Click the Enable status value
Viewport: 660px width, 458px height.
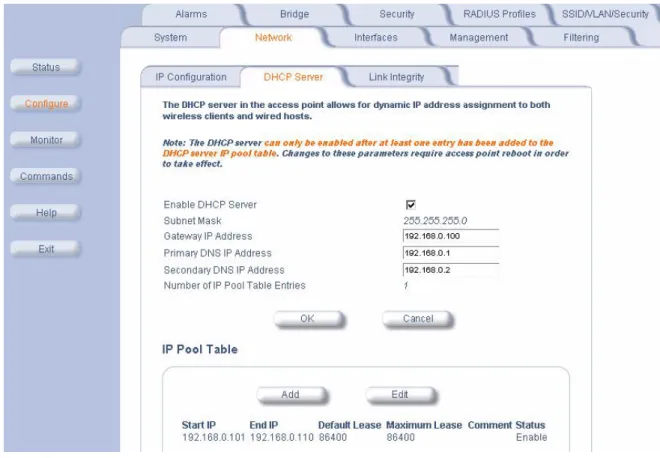pos(531,437)
